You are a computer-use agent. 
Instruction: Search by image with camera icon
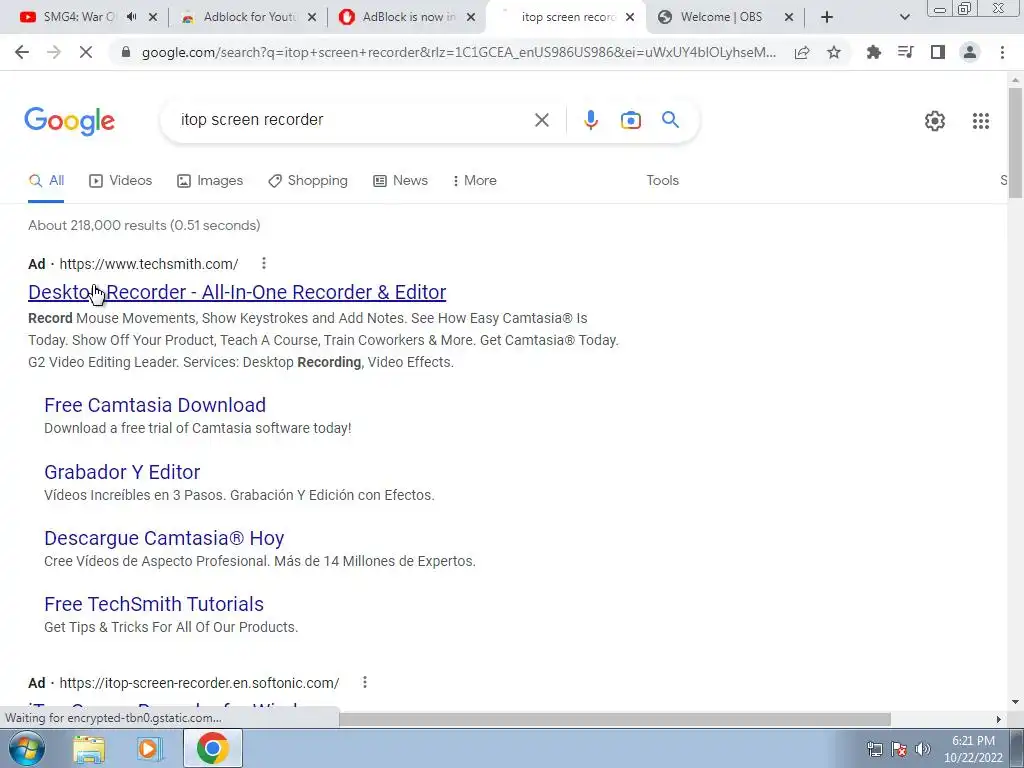point(631,120)
